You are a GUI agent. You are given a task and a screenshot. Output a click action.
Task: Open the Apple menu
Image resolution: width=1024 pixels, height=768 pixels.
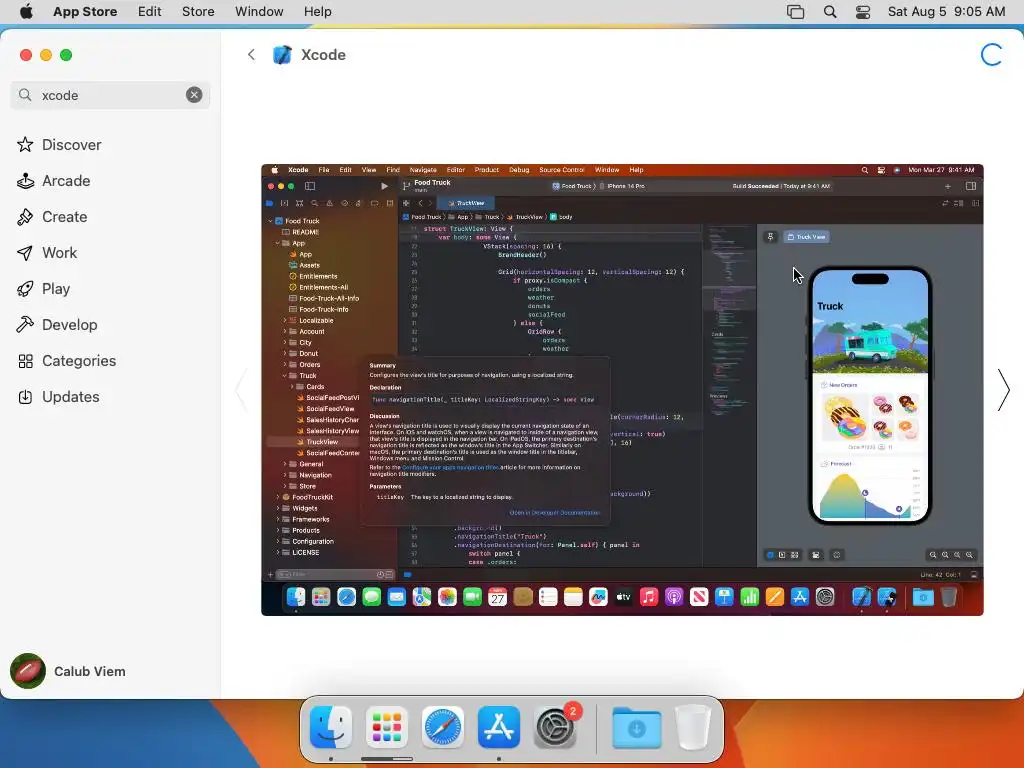[x=26, y=12]
